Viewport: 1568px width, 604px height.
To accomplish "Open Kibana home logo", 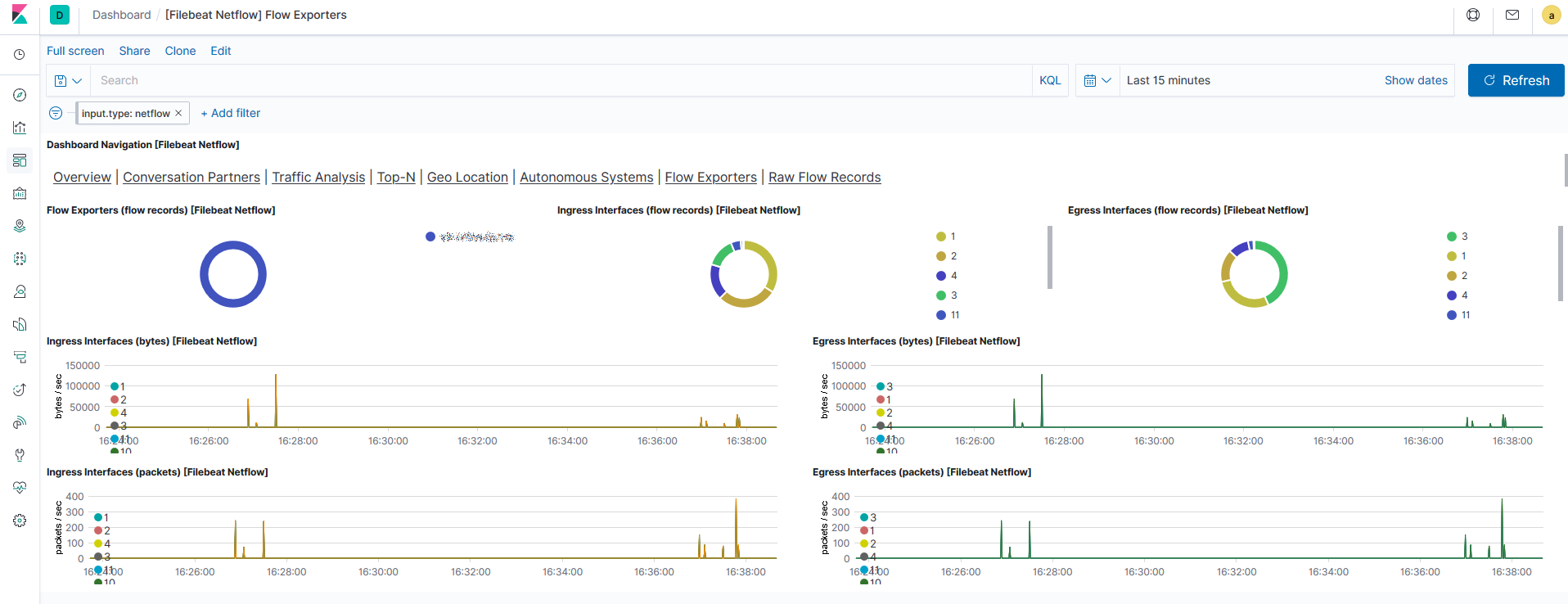I will point(20,15).
